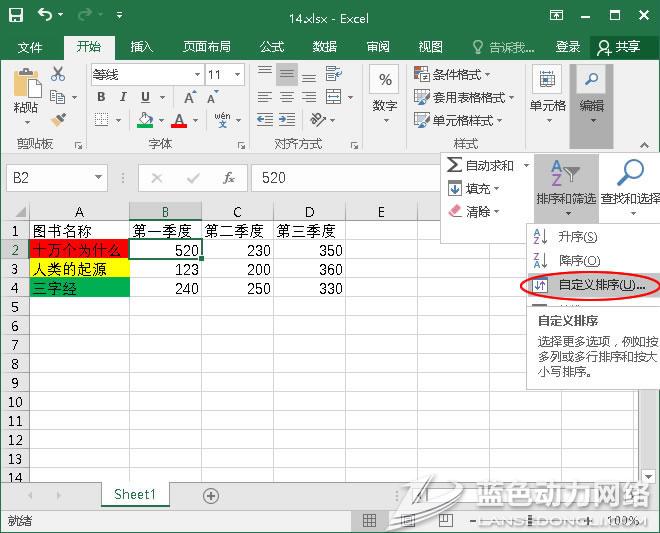Switch to the 数据 data tab
The height and width of the screenshot is (533, 660).
tap(325, 47)
